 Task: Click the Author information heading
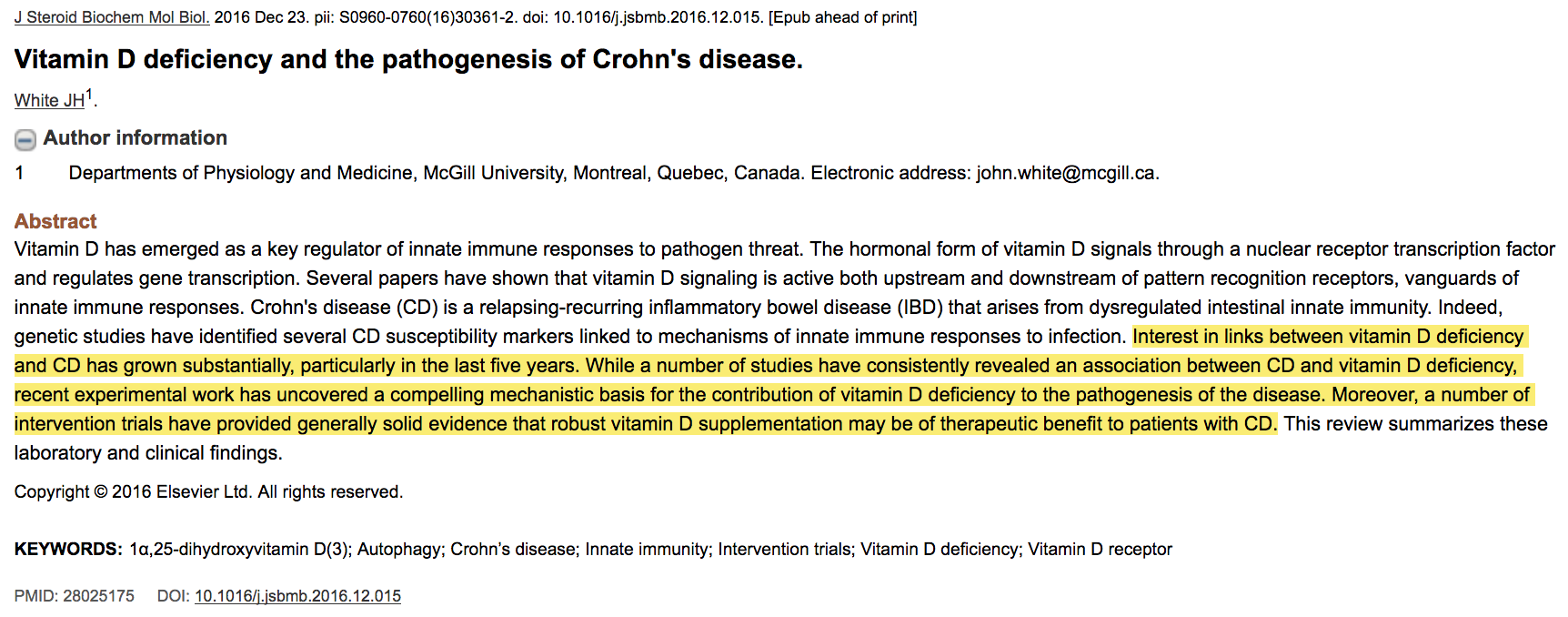tap(135, 138)
